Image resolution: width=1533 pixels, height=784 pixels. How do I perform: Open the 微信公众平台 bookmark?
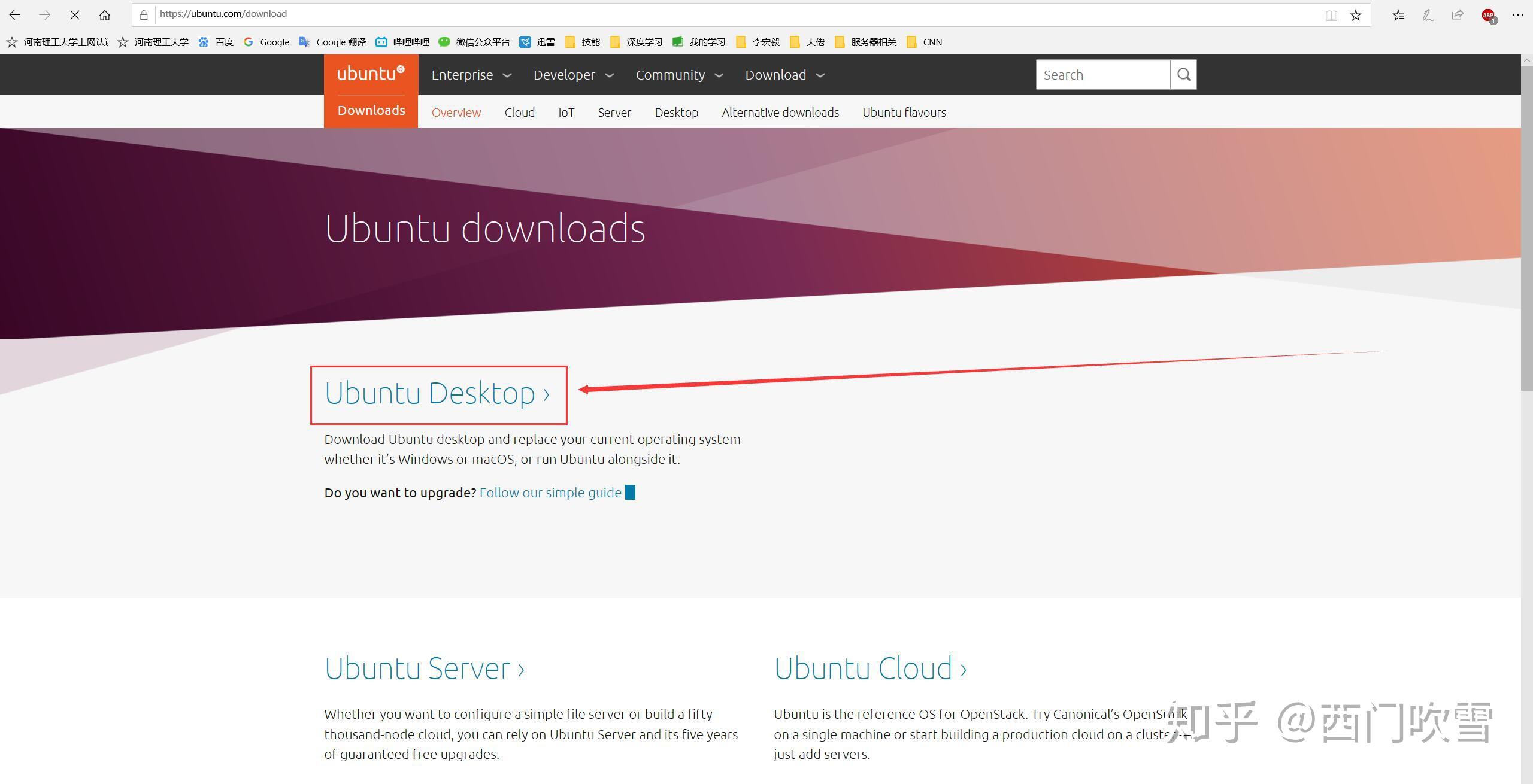coord(483,42)
